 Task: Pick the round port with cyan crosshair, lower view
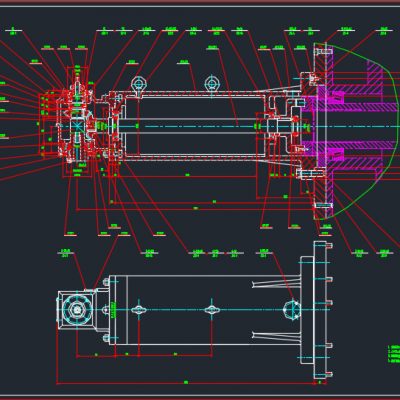pos(292,310)
